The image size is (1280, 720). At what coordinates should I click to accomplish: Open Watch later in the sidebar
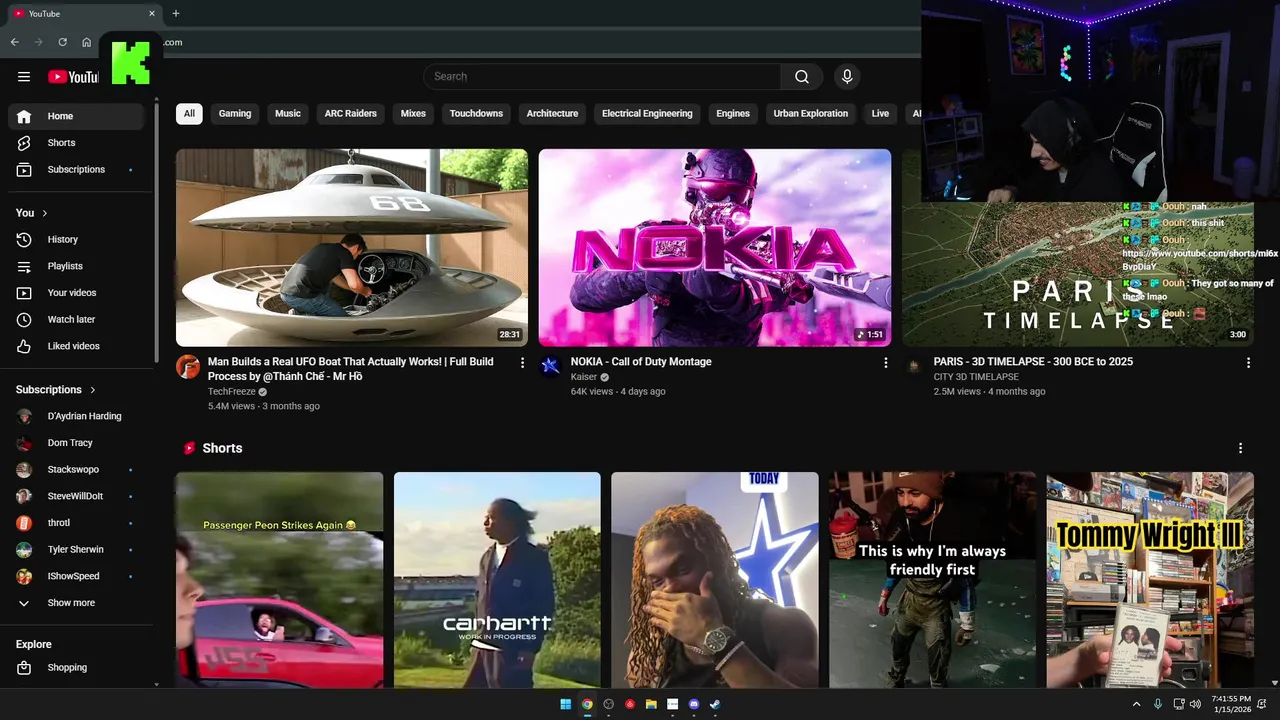[76, 320]
